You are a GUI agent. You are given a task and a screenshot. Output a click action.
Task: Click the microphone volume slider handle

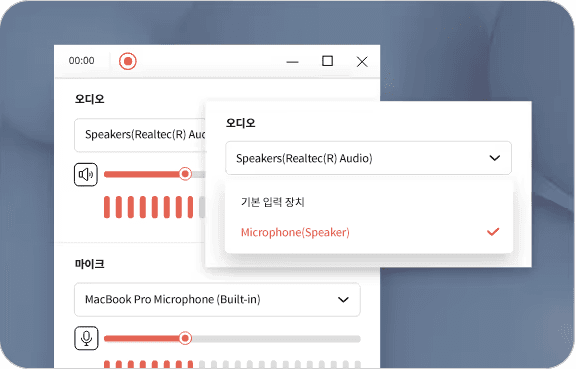point(185,338)
